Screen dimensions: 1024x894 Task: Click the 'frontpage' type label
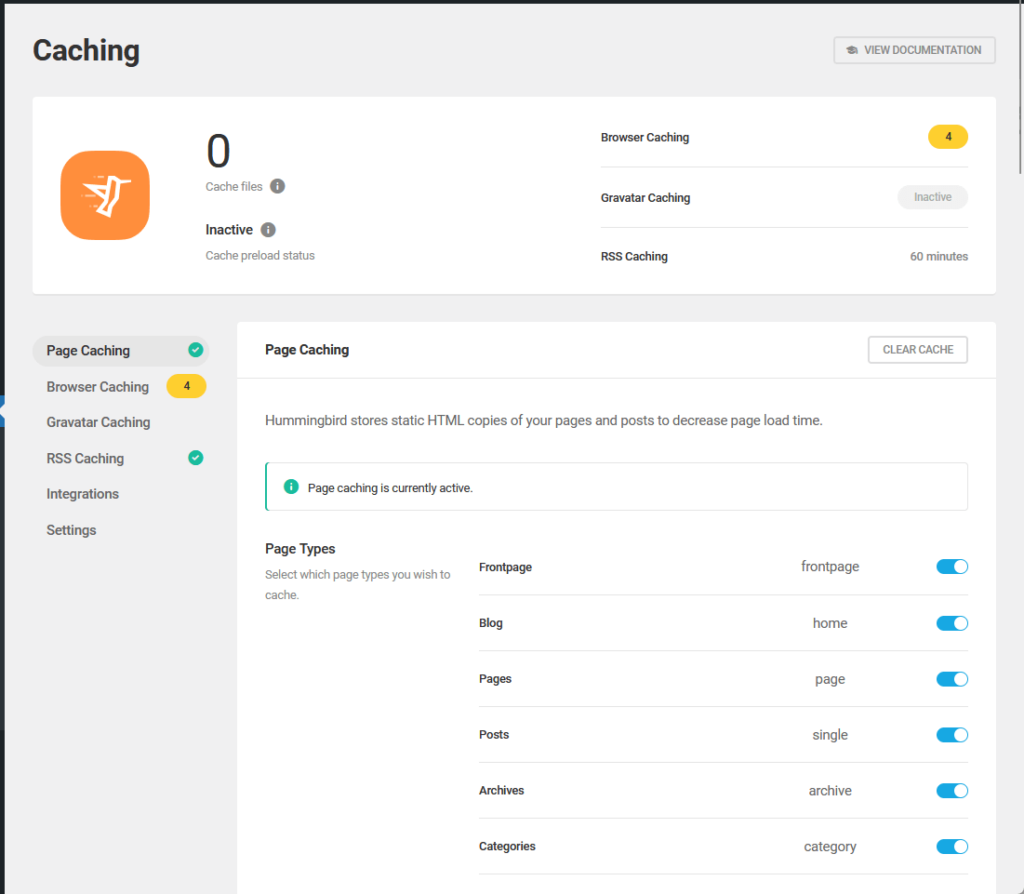pyautogui.click(x=830, y=567)
